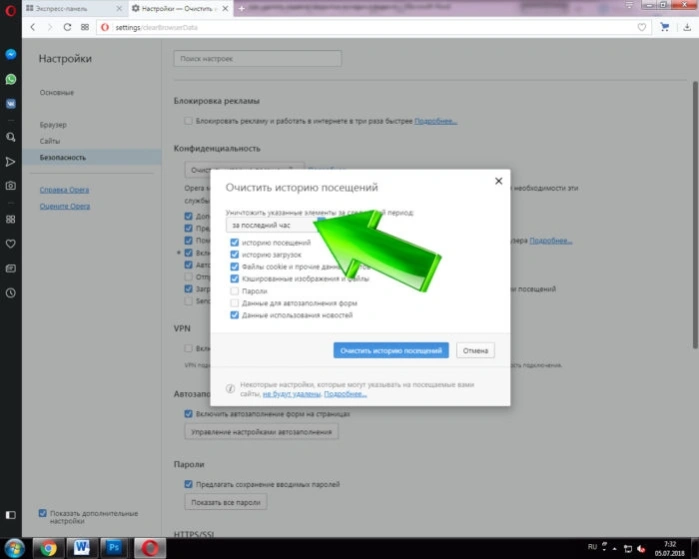Image resolution: width=699 pixels, height=559 pixels.
Task: Cancel with the Отмена button
Action: (x=475, y=350)
